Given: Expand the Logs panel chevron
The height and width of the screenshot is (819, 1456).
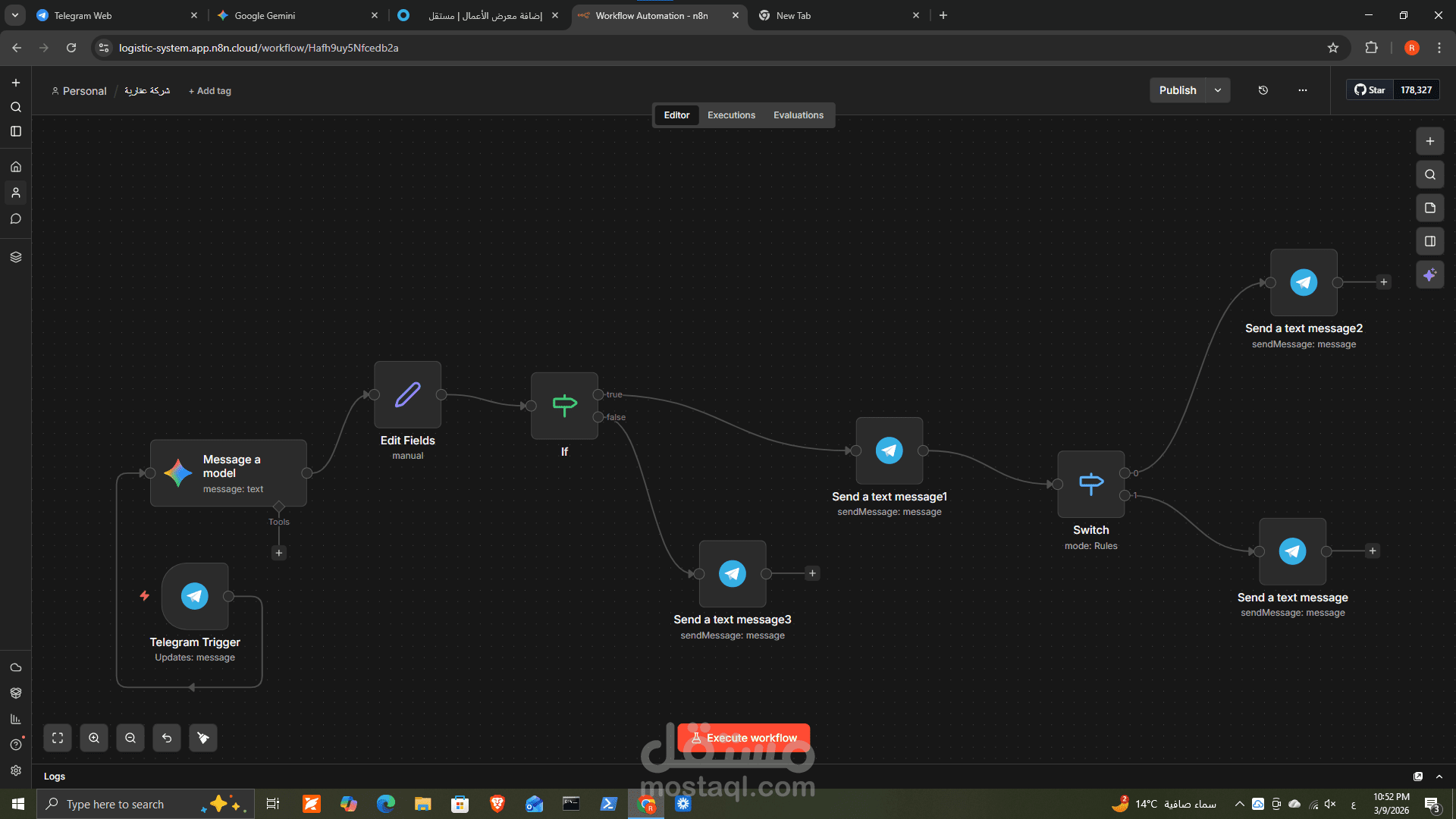Looking at the screenshot, I should tap(1439, 777).
